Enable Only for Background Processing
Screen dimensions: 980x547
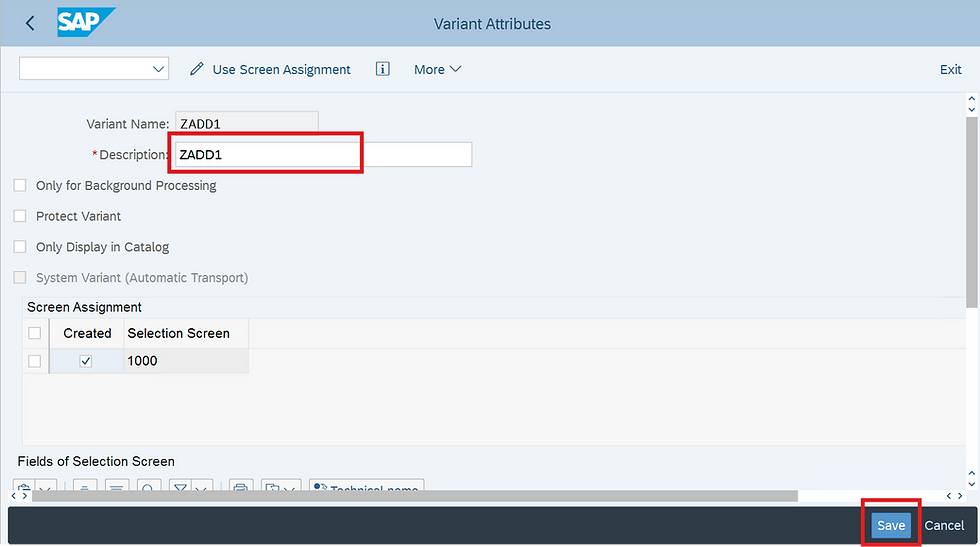tap(20, 185)
